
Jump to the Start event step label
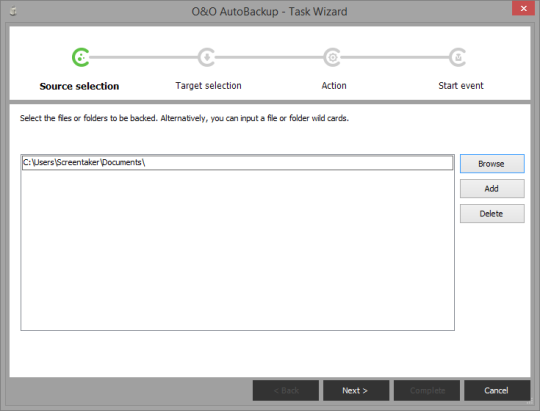[x=461, y=85]
